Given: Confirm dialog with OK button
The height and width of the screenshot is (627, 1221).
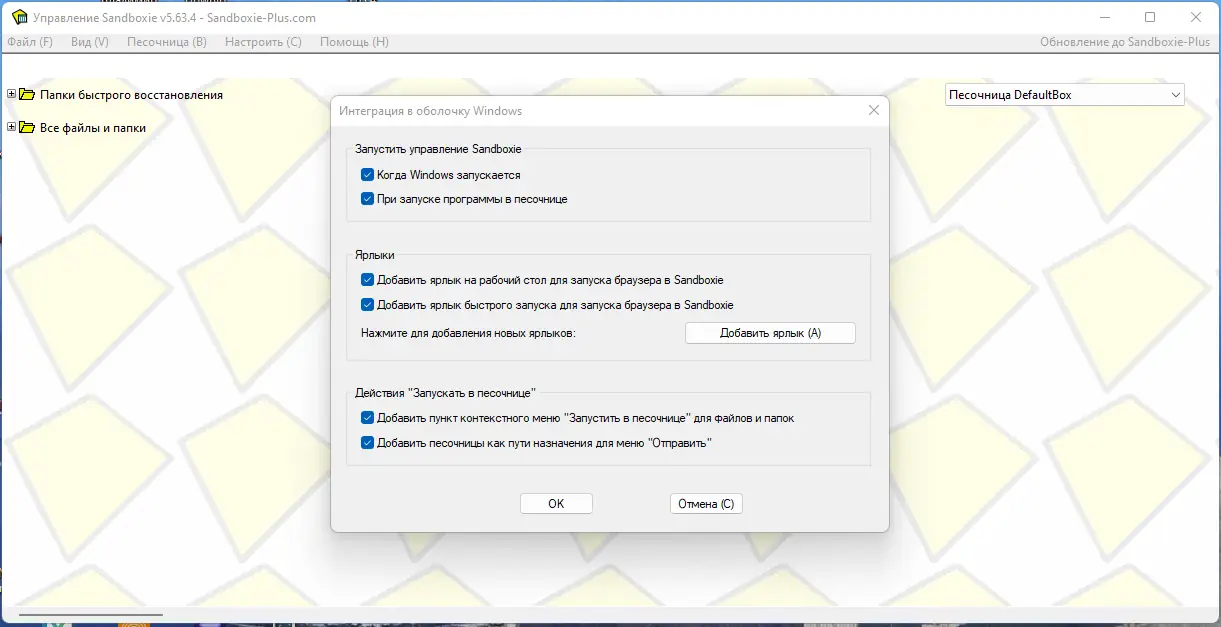Looking at the screenshot, I should [x=556, y=504].
